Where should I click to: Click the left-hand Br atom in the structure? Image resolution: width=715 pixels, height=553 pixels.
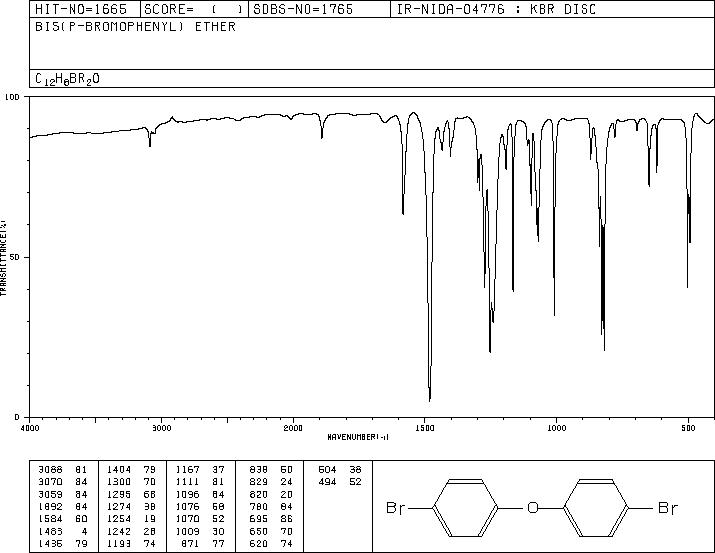(395, 507)
